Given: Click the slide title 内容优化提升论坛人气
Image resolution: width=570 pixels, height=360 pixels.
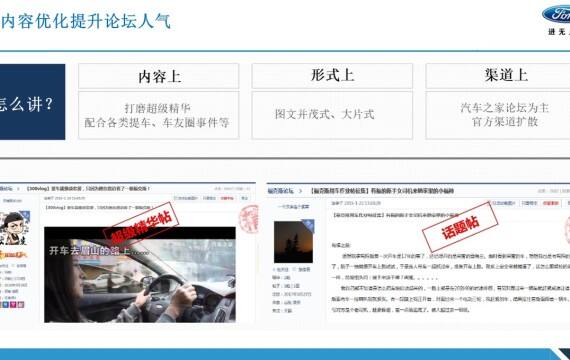Looking at the screenshot, I should [x=86, y=21].
